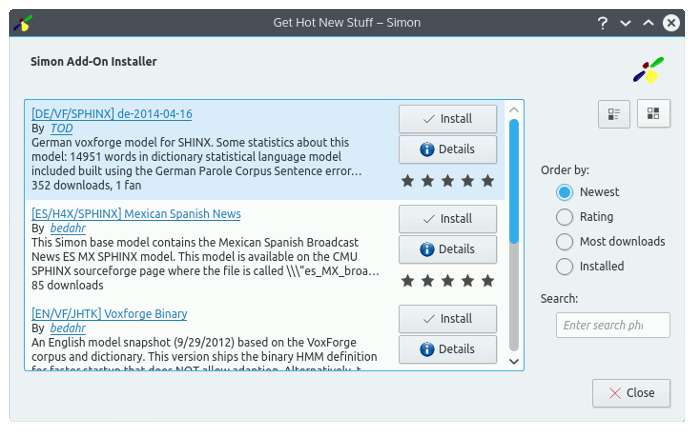The width and height of the screenshot is (700, 437).
Task: Install the de-2014-04-16 German model
Action: coord(448,118)
